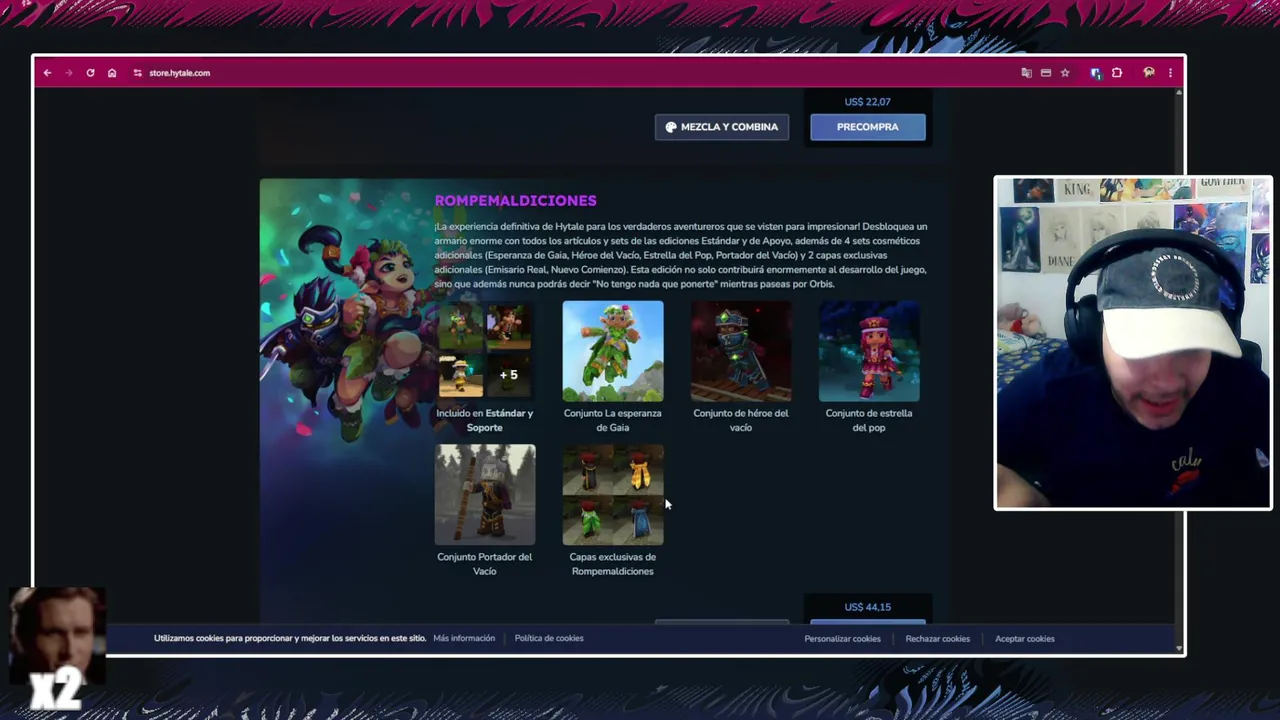Open the Extensions puzzle menu
The height and width of the screenshot is (720, 1280).
(x=1117, y=73)
